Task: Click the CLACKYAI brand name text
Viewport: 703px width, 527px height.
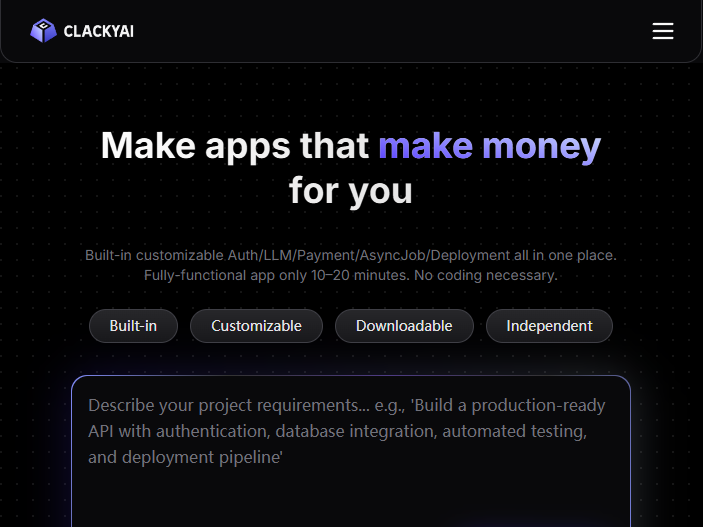Action: [x=98, y=31]
